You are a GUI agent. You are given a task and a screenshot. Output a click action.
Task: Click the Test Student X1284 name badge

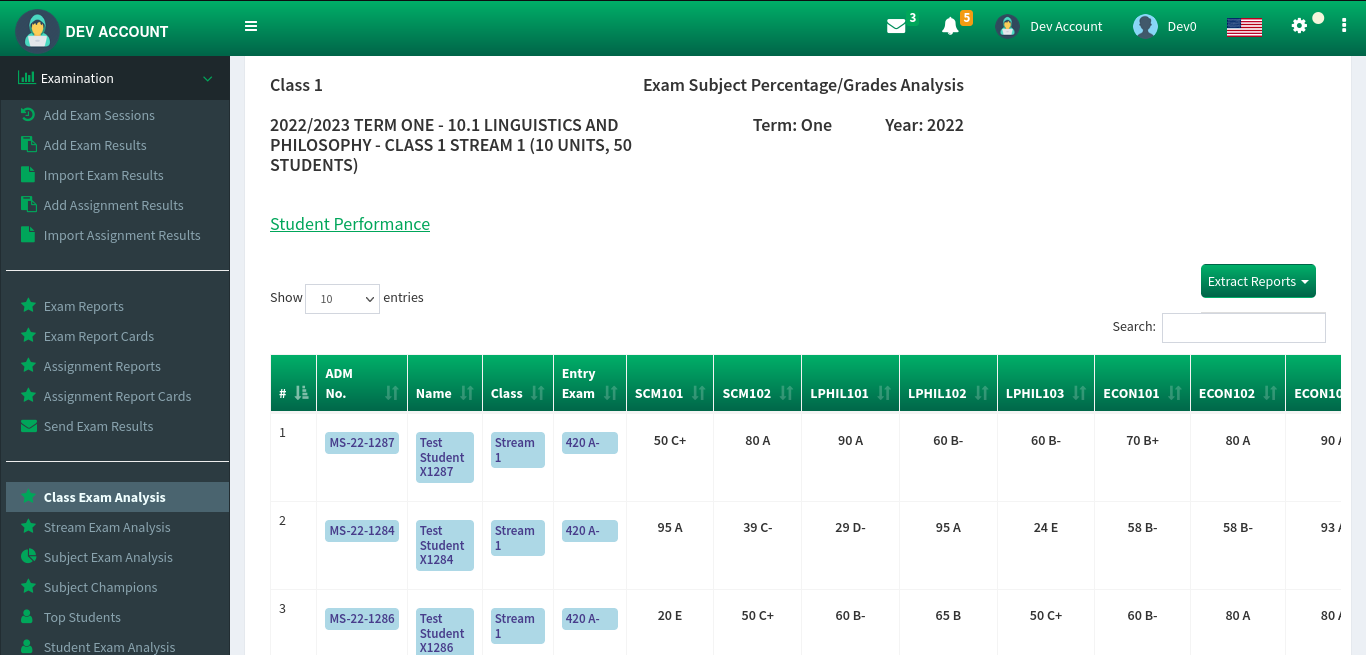pos(445,546)
